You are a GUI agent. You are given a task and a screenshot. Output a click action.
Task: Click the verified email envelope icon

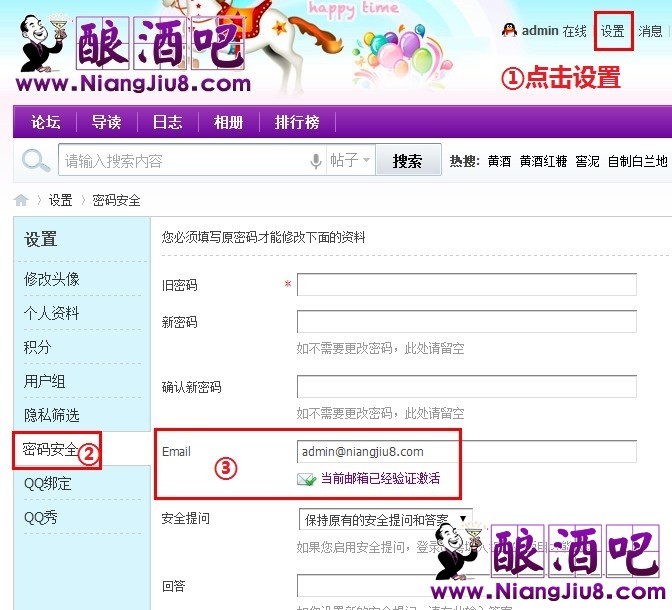[x=306, y=479]
